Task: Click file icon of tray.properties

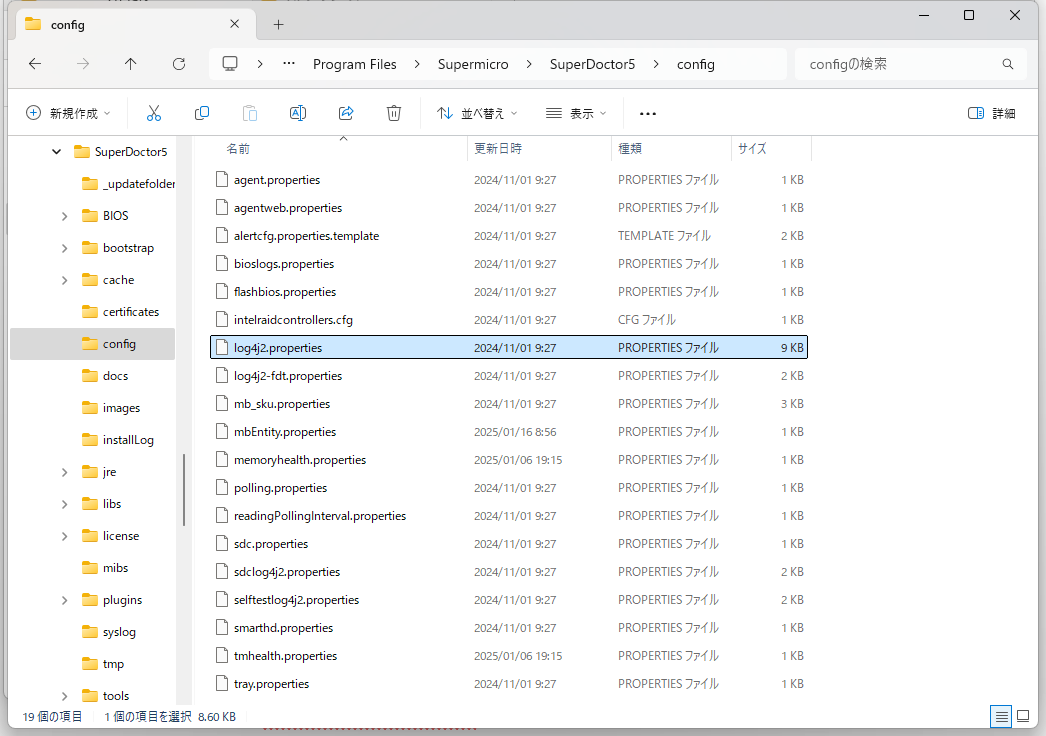Action: pyautogui.click(x=221, y=684)
